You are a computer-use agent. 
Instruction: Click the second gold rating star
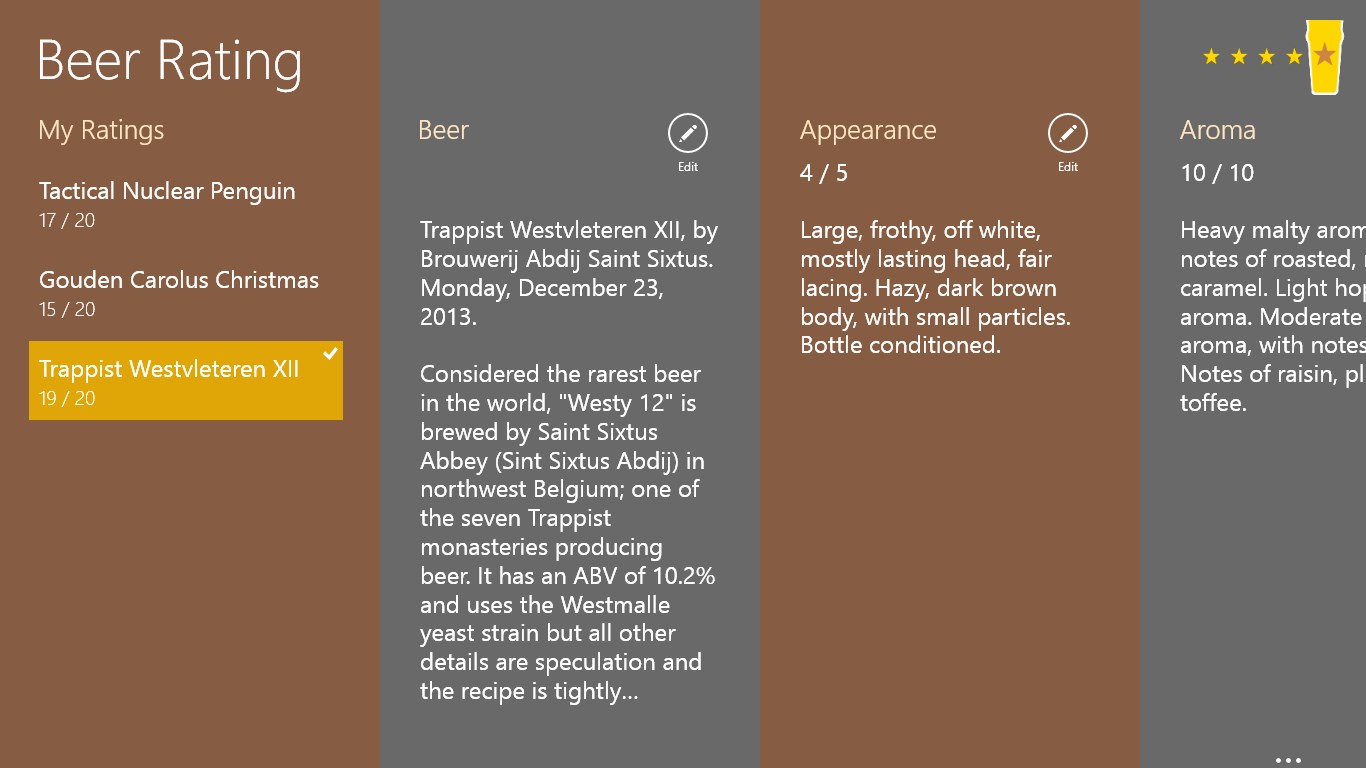click(1239, 57)
